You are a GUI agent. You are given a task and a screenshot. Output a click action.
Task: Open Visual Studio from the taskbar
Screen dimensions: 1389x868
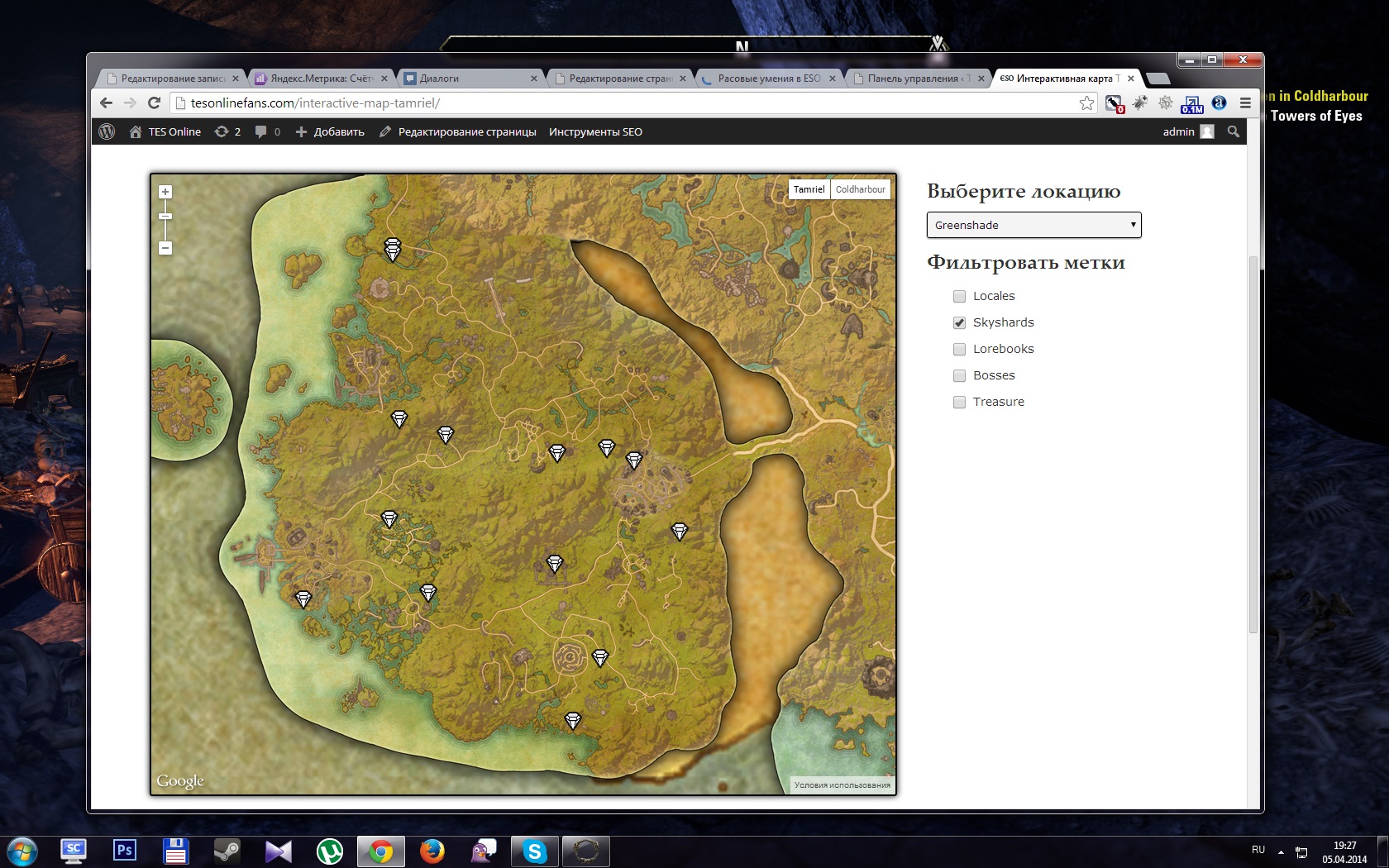click(279, 851)
